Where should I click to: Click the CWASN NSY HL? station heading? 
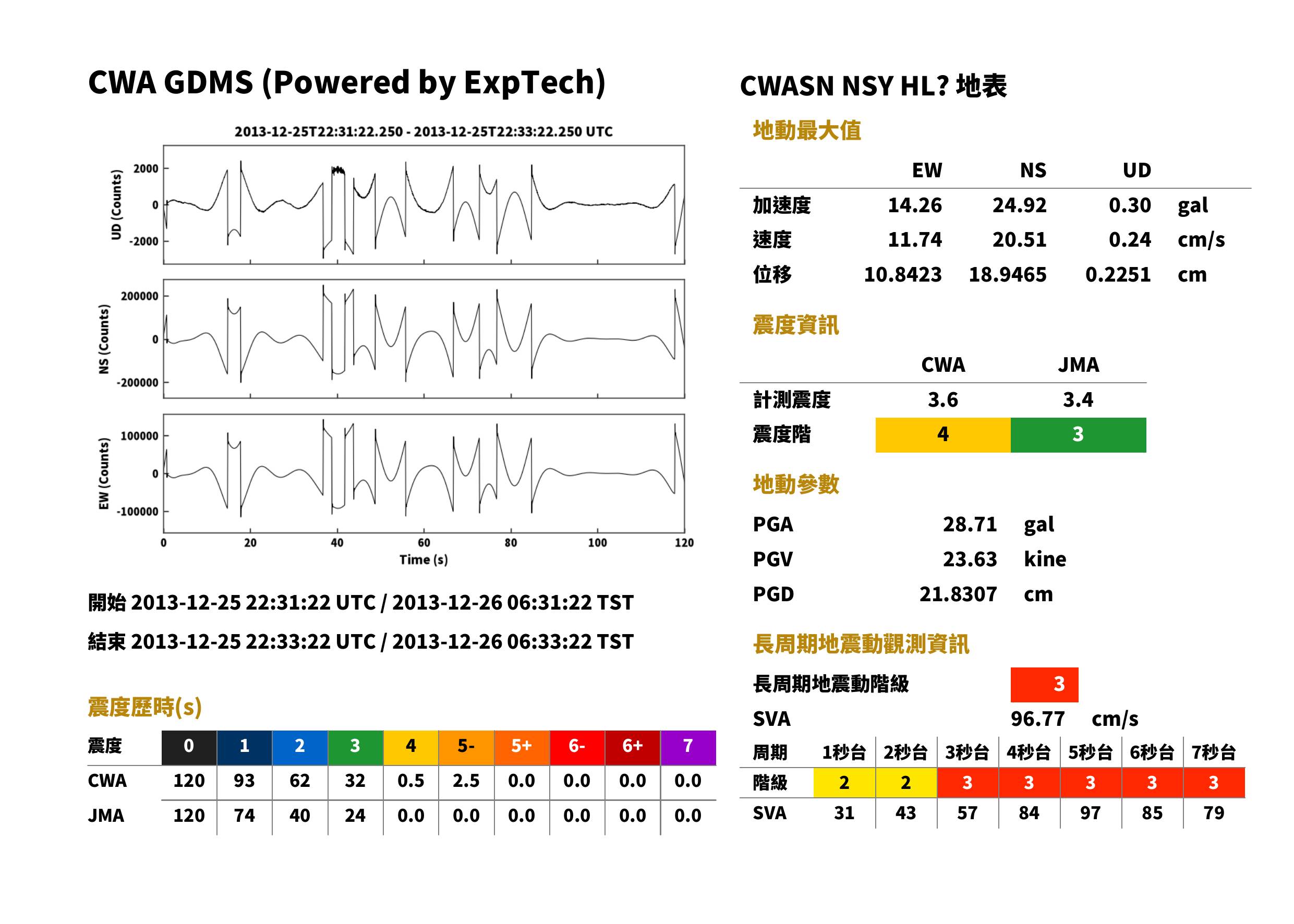tap(874, 86)
